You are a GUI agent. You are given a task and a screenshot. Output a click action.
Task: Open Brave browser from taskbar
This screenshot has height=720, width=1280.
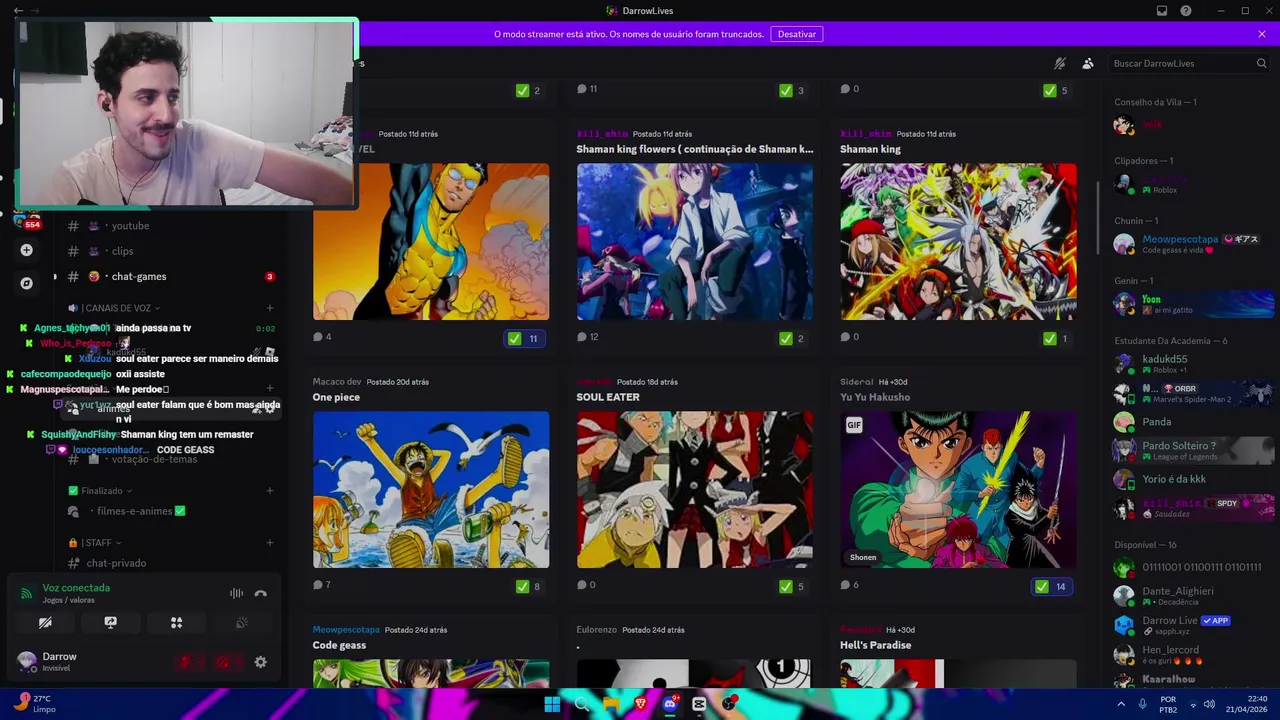(640, 704)
